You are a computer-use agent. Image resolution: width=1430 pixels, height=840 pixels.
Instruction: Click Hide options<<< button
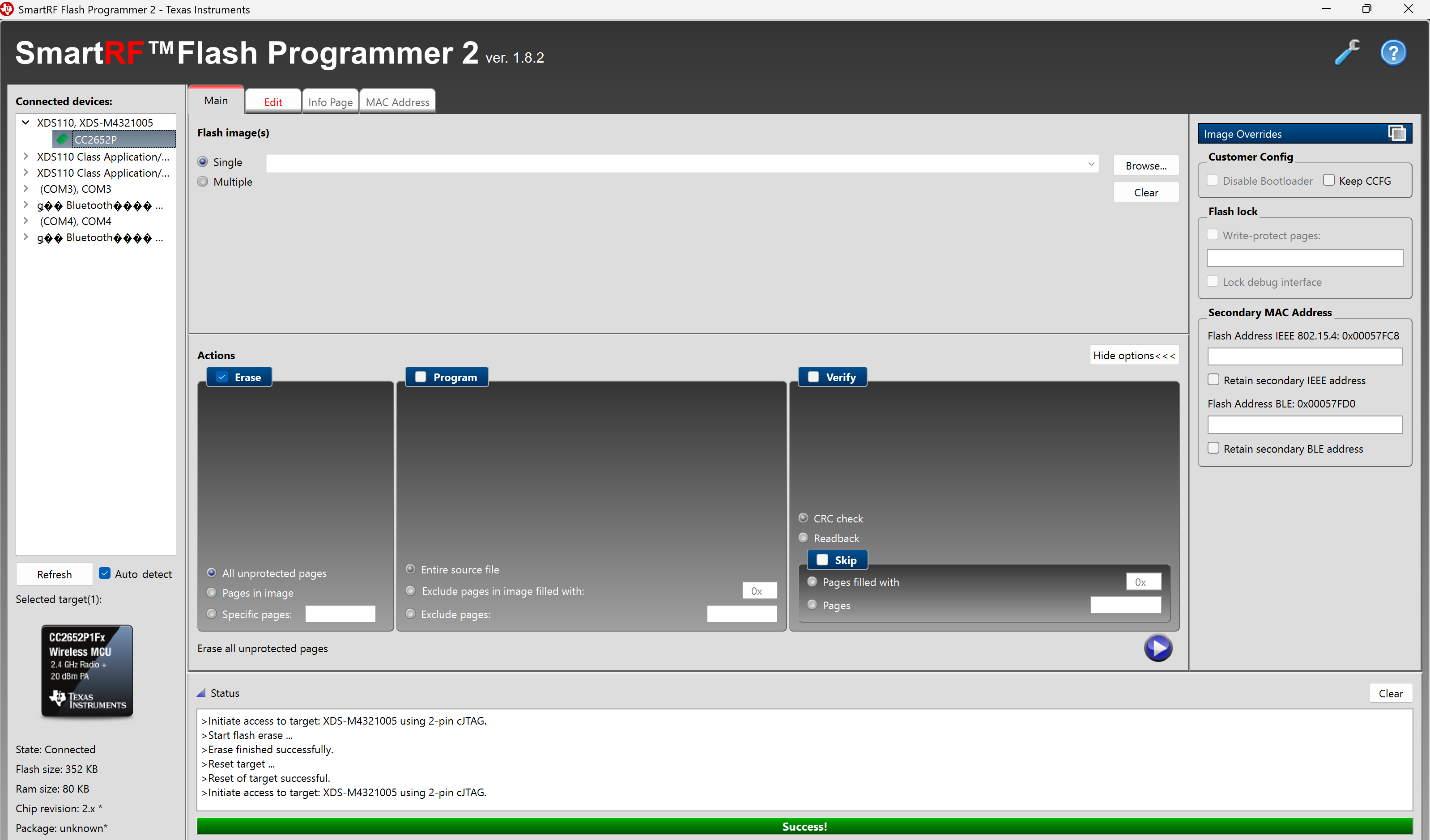[1134, 355]
